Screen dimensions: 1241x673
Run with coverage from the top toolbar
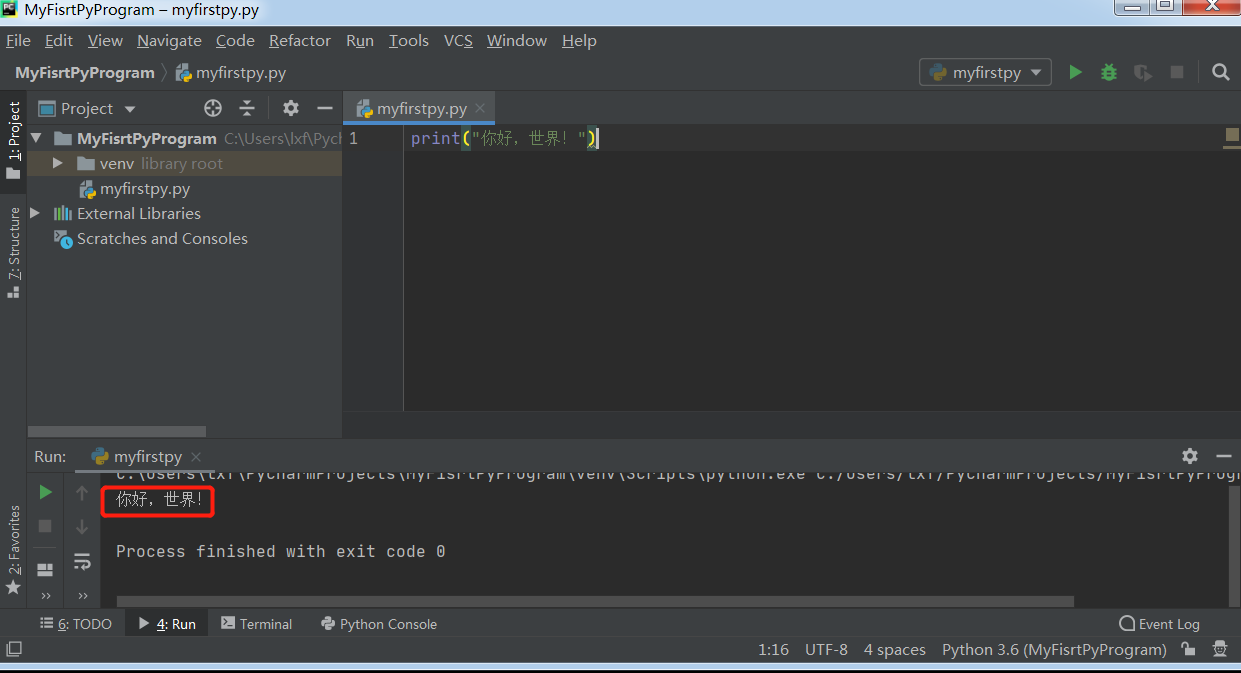1143,72
